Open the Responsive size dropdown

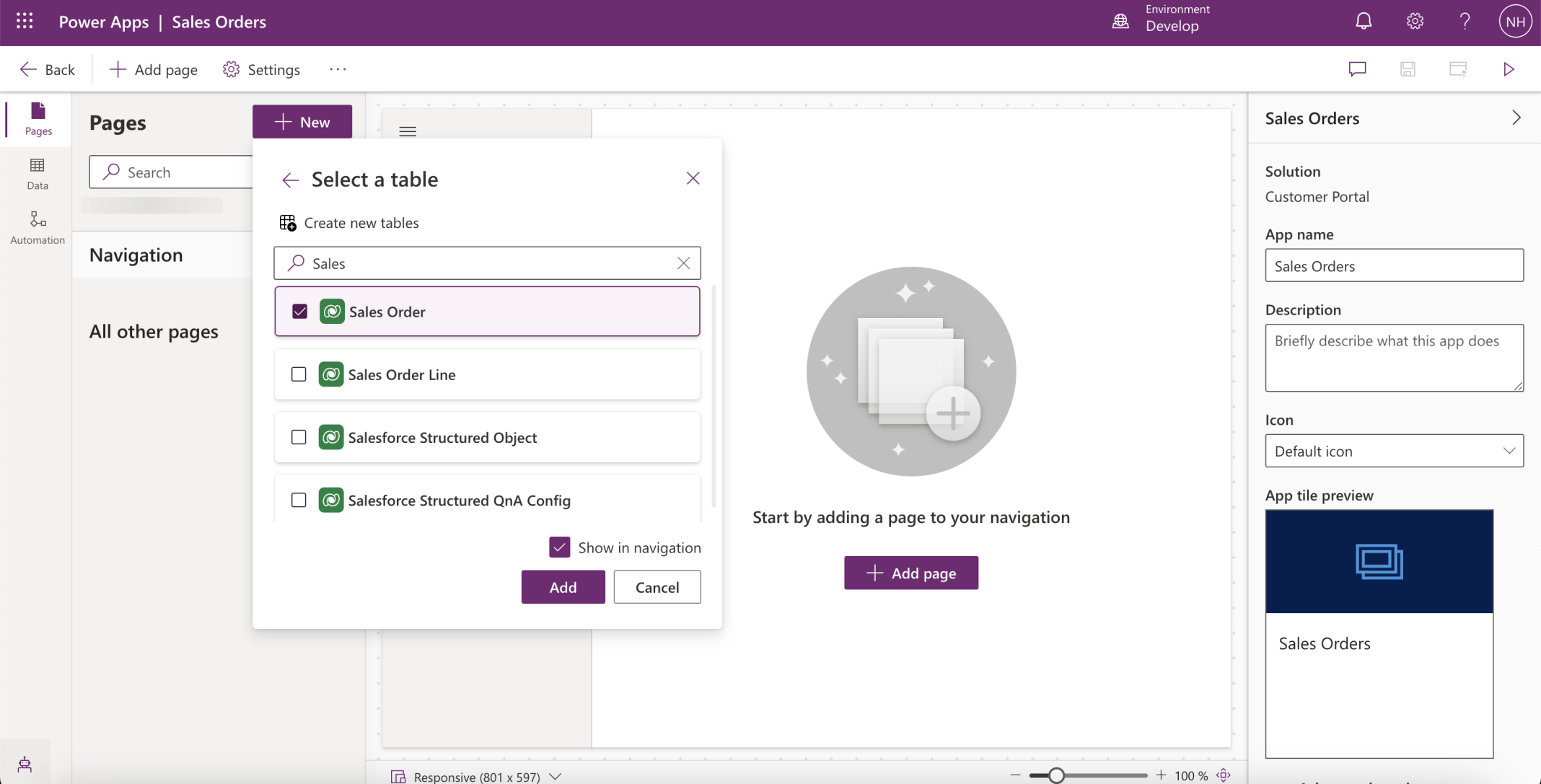[555, 777]
